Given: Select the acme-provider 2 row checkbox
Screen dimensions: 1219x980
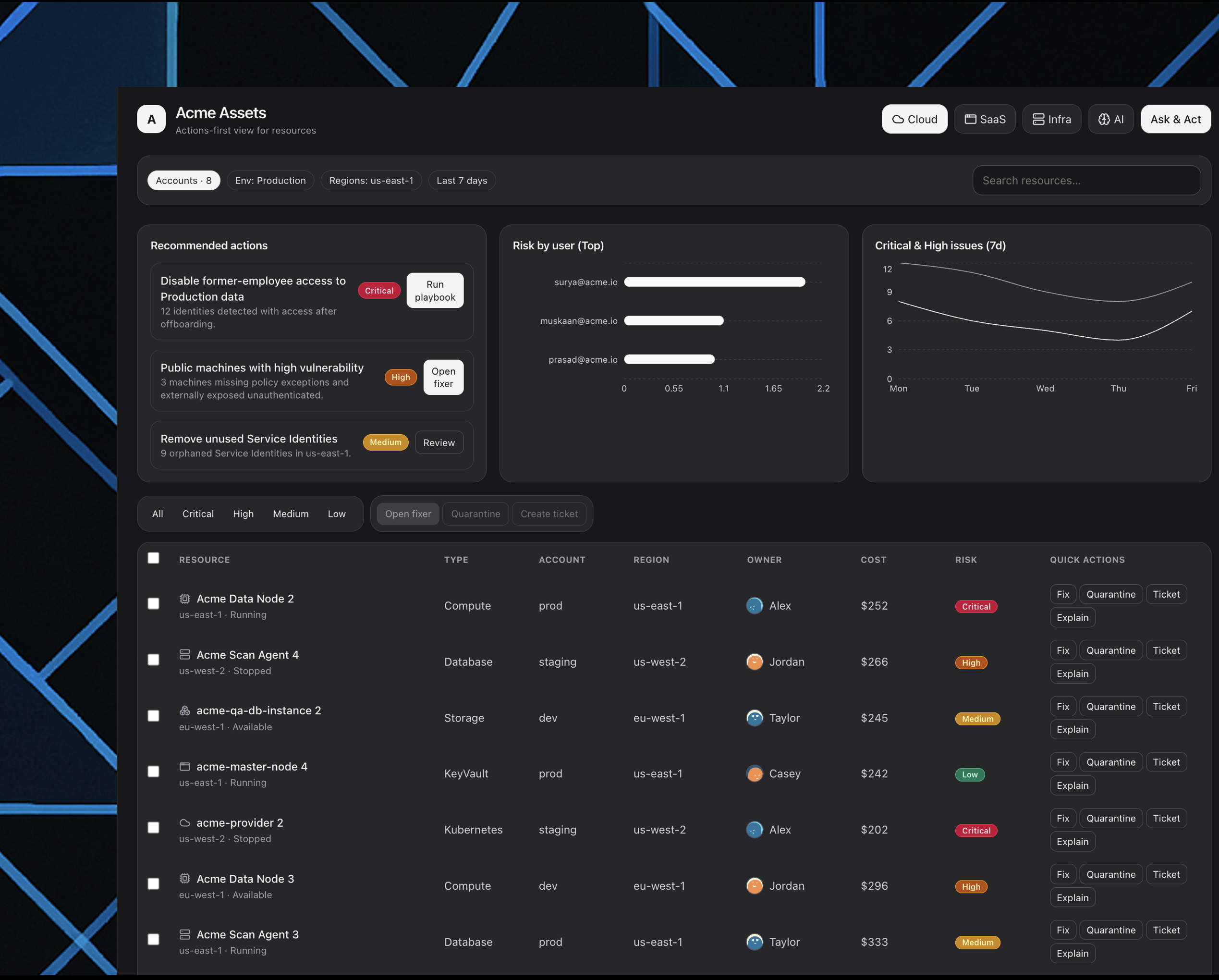Looking at the screenshot, I should (153, 827).
